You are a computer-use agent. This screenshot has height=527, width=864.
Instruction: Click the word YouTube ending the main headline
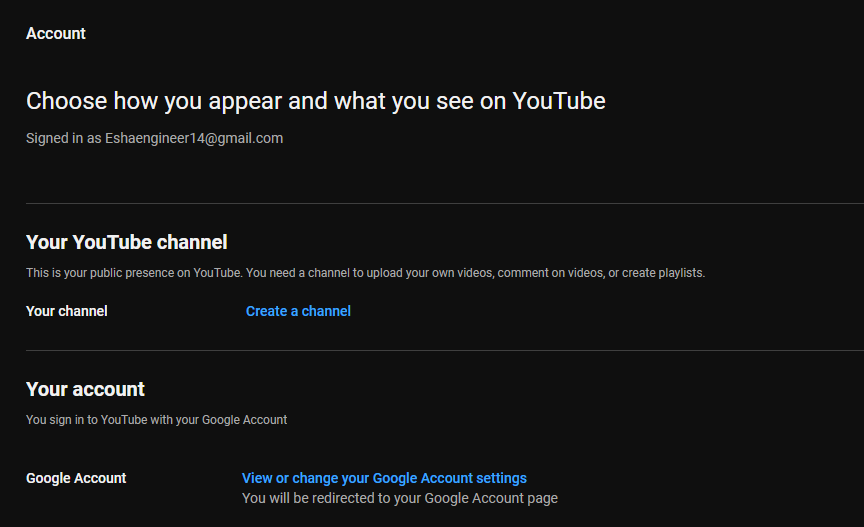tap(559, 101)
